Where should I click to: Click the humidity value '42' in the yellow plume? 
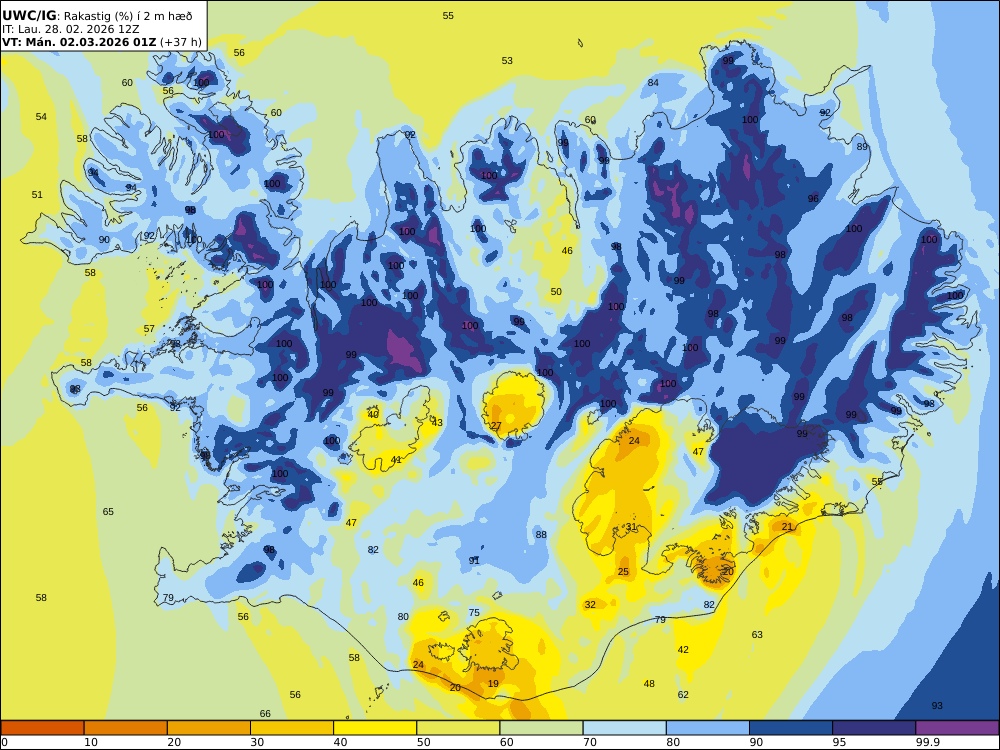683,649
